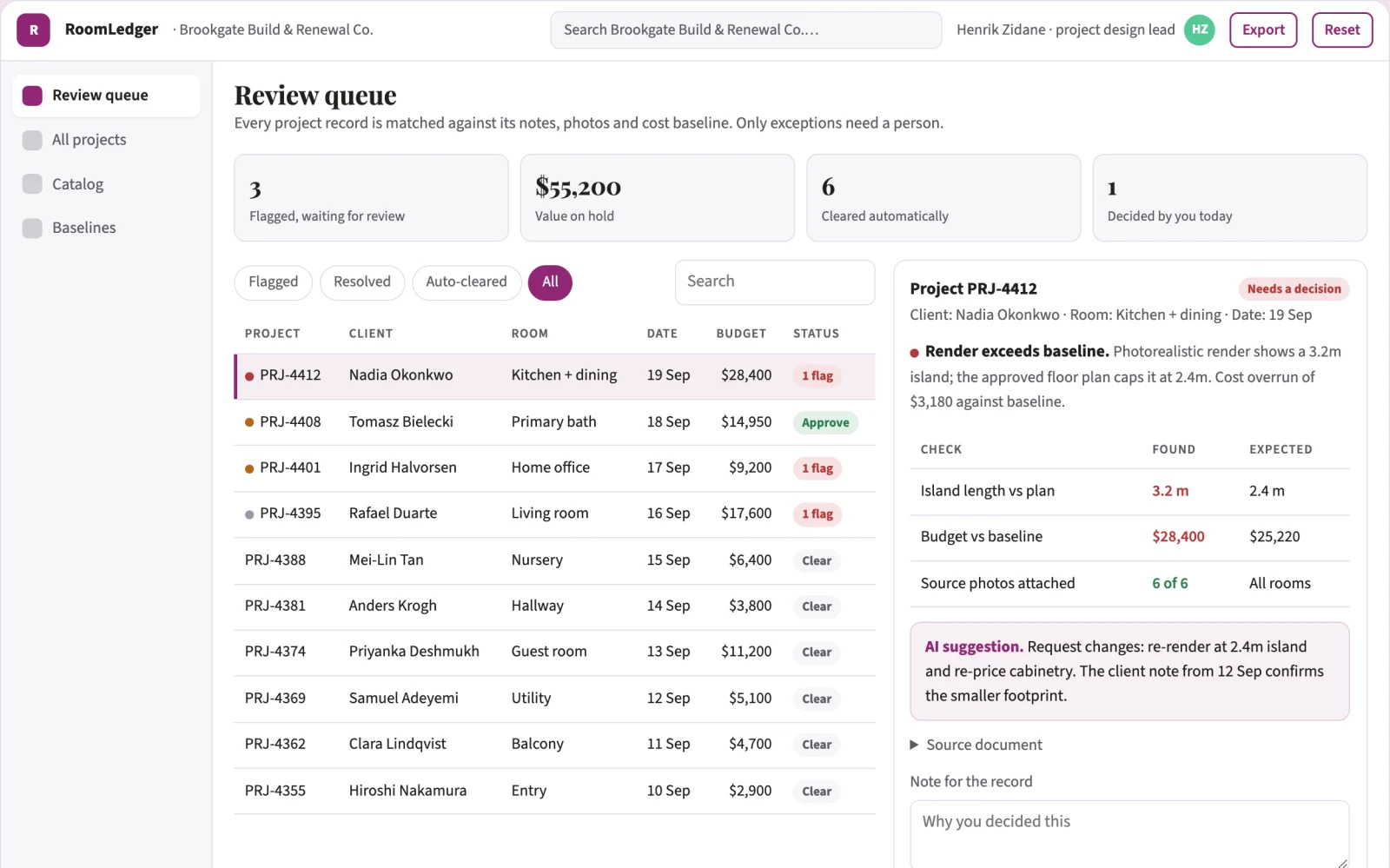The width and height of the screenshot is (1390, 868).
Task: Open project PRJ-4369
Action: pos(554,699)
